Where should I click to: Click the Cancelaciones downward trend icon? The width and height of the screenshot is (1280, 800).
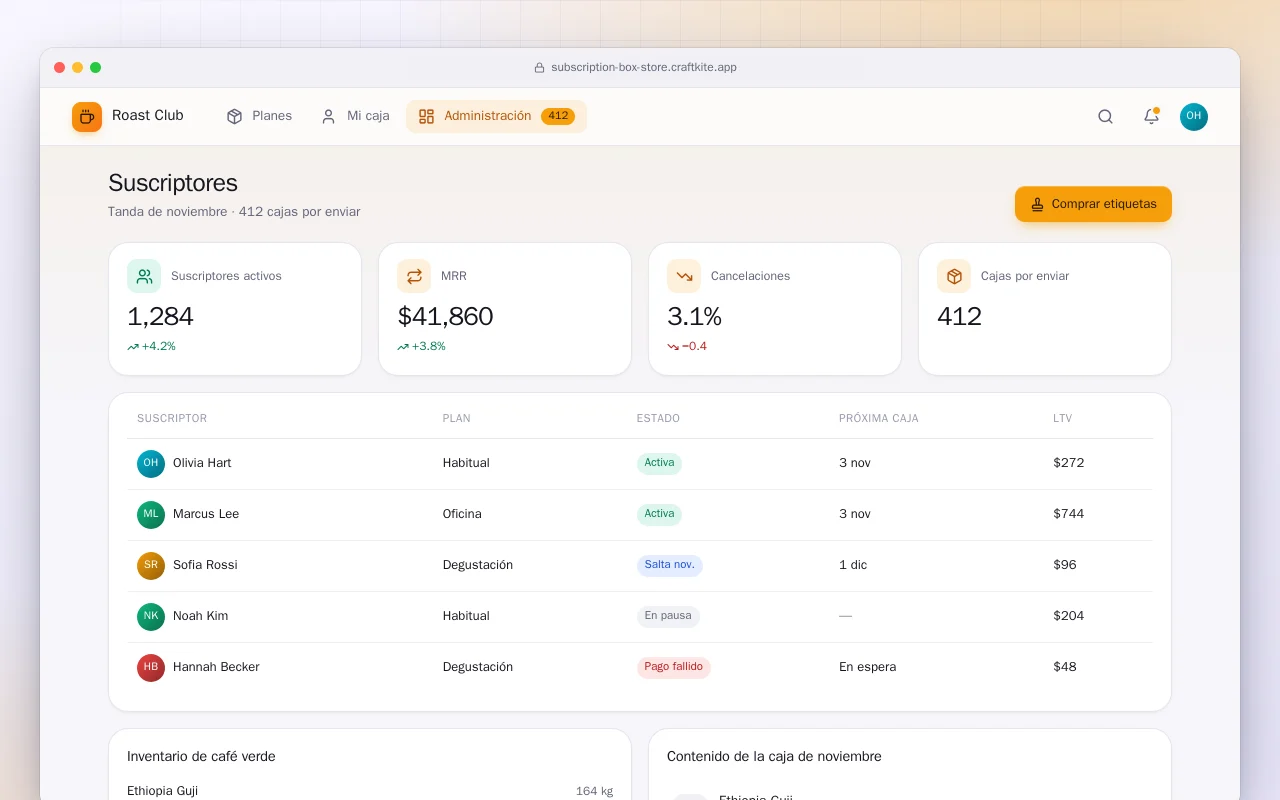pyautogui.click(x=684, y=276)
